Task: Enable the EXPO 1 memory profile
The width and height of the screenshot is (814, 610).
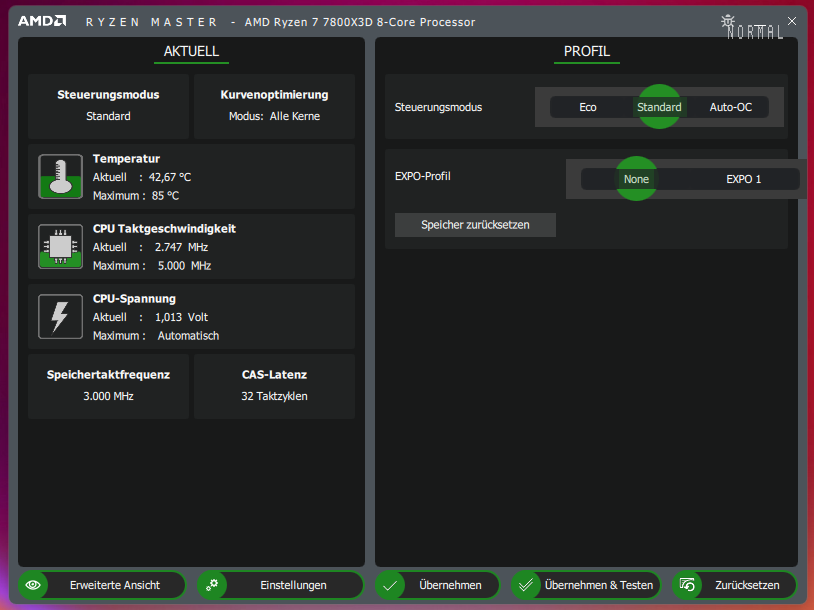Action: pos(743,179)
